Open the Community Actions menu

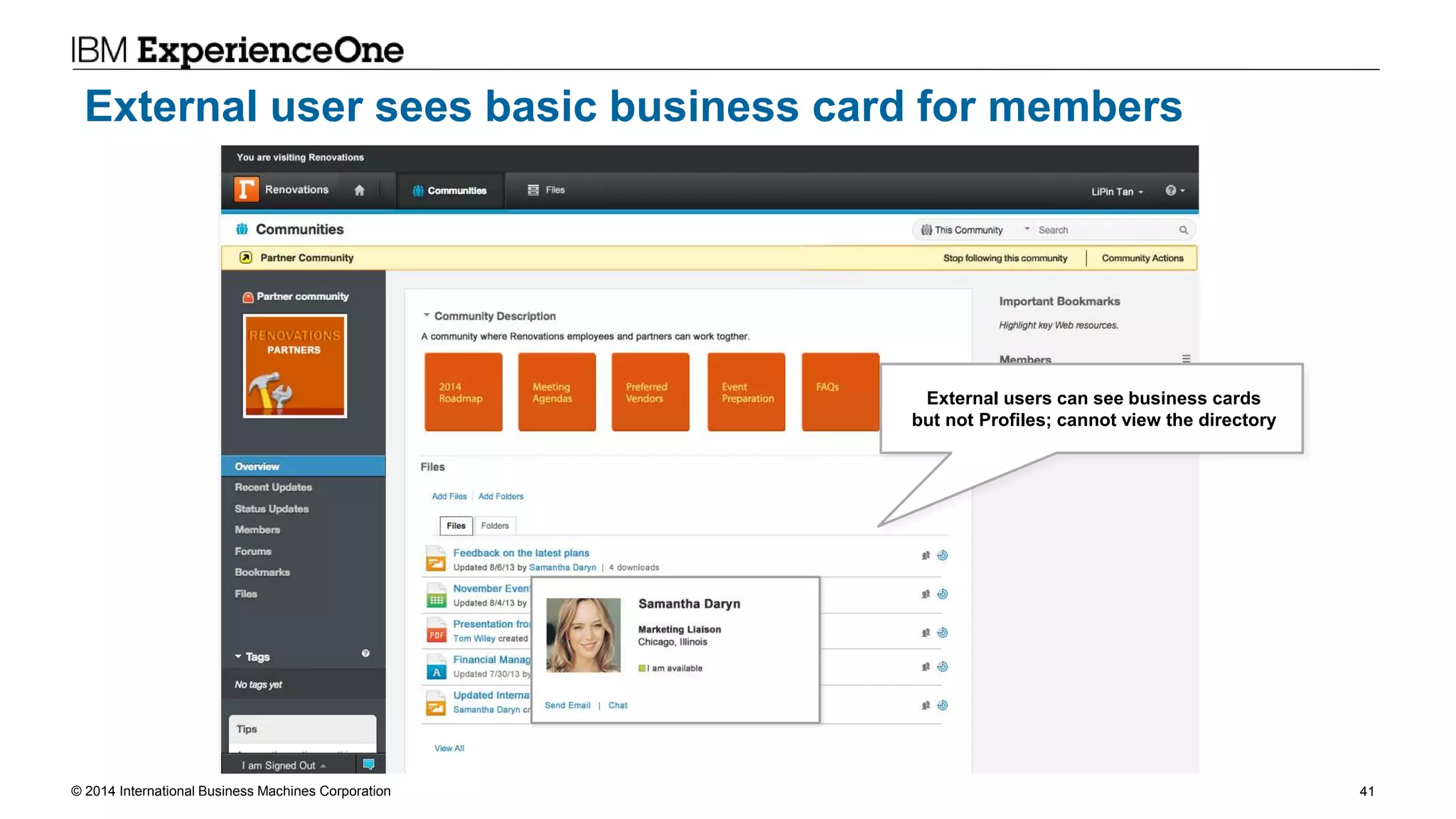(1142, 258)
